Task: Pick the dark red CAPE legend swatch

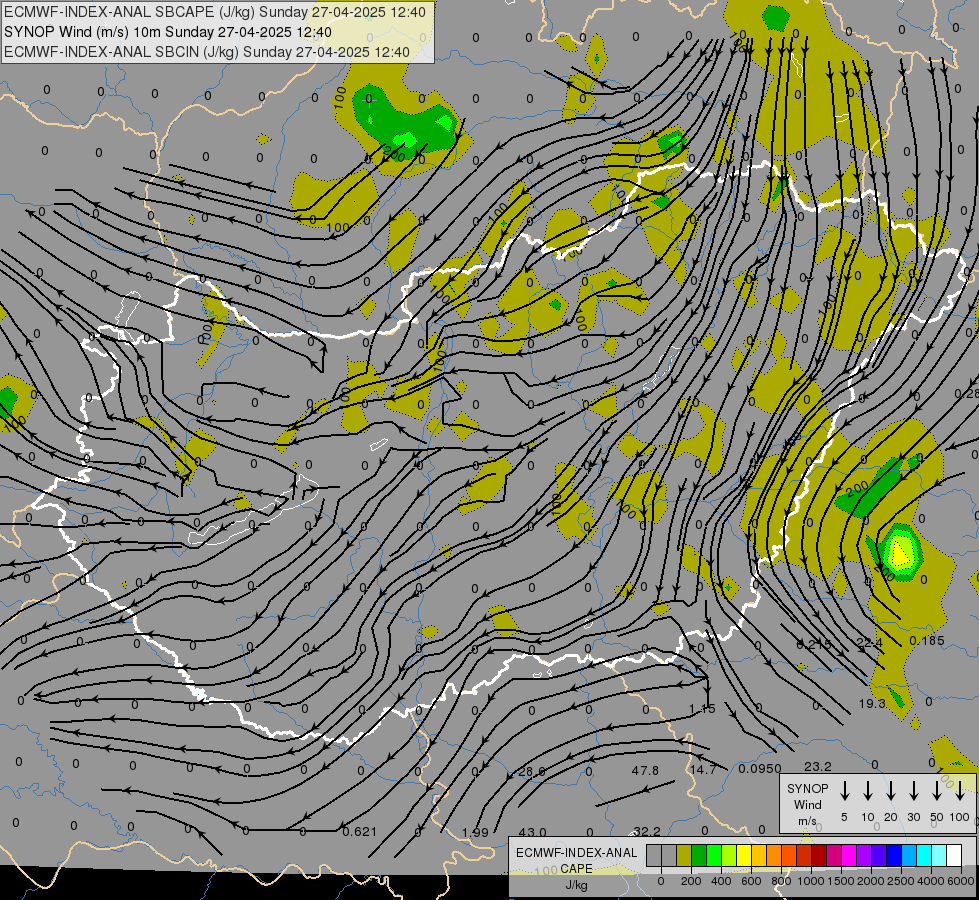Action: point(820,855)
